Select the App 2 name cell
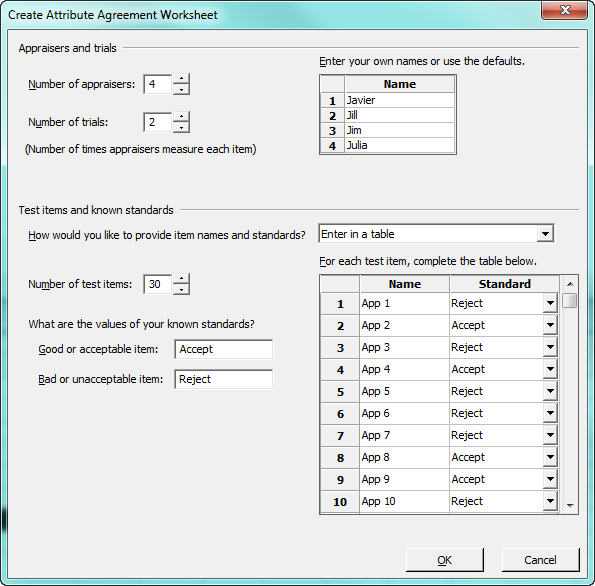 point(405,325)
